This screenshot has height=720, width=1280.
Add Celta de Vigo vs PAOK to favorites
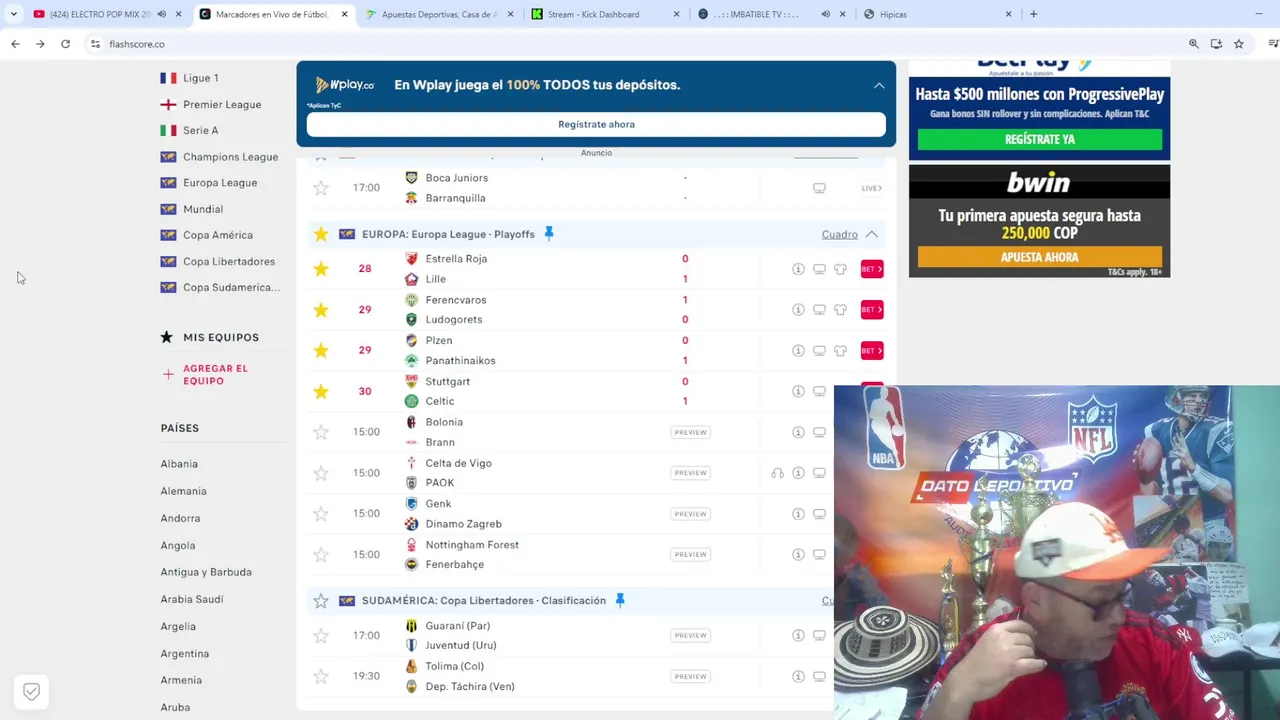point(320,473)
